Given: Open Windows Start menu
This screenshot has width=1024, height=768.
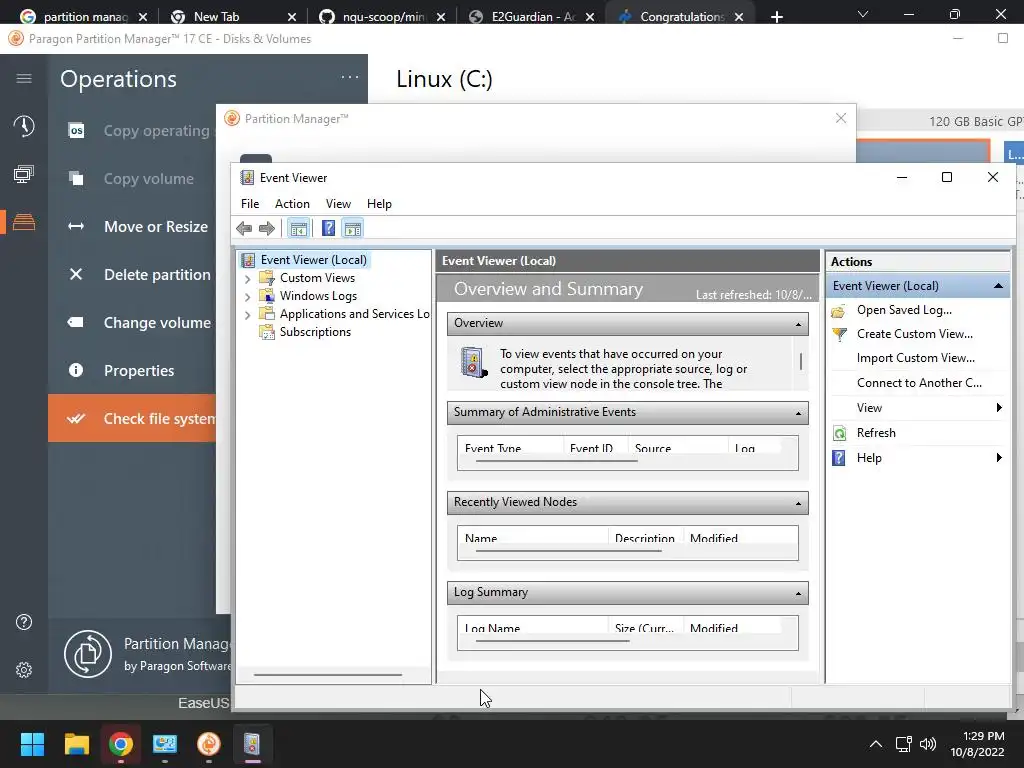Looking at the screenshot, I should 32,744.
